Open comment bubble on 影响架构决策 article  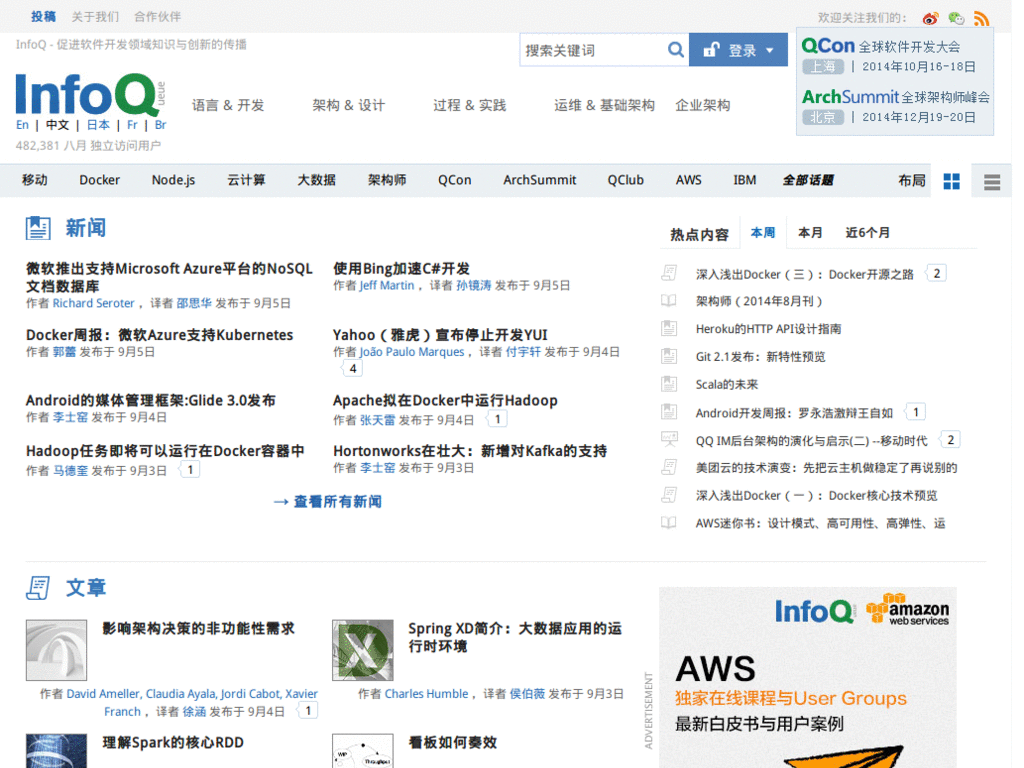coord(308,711)
